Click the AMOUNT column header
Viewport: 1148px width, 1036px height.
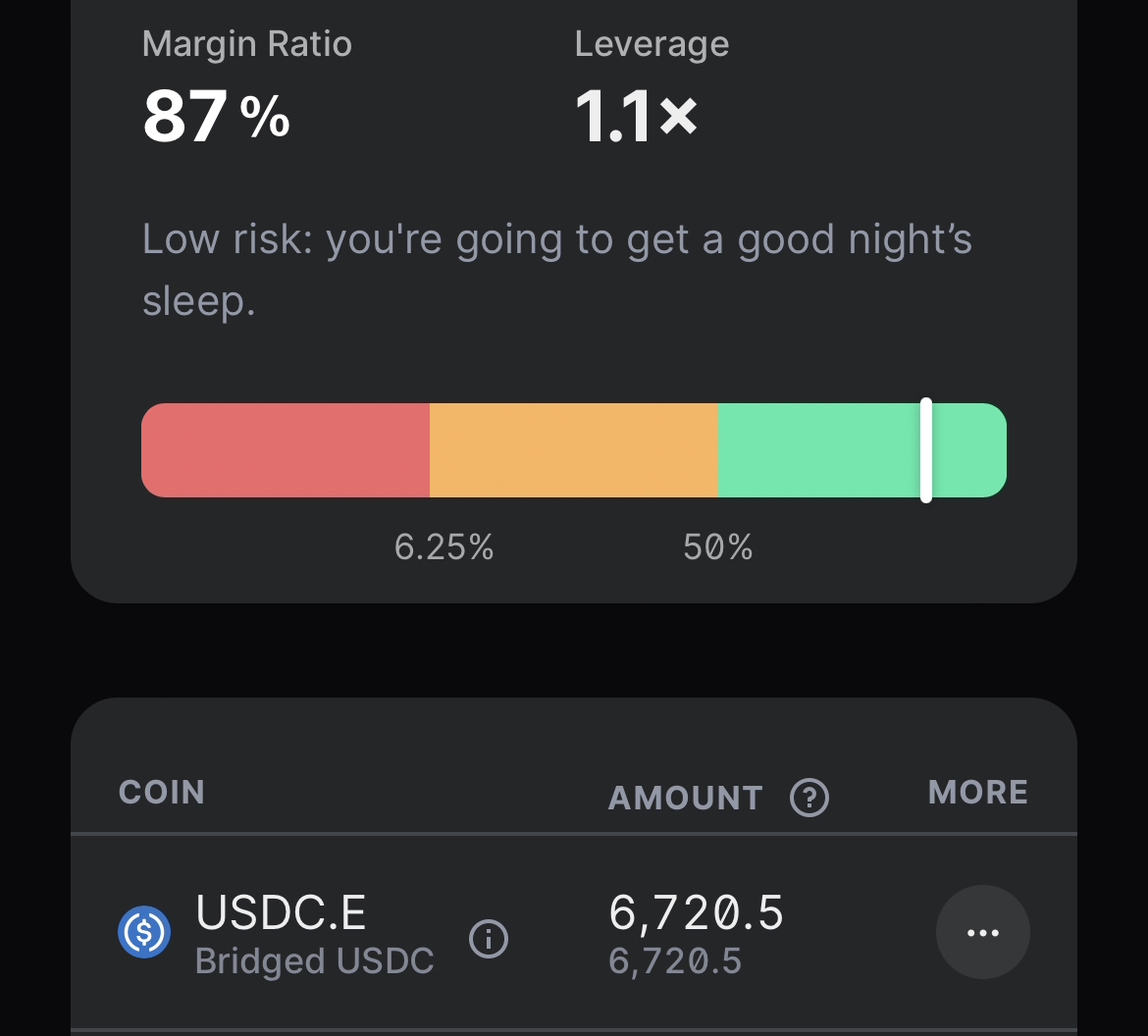[685, 798]
